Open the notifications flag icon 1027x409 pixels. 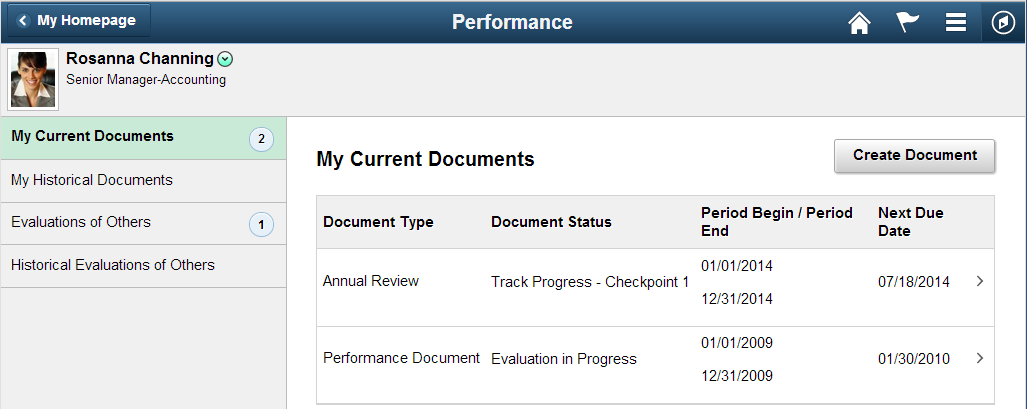pos(907,22)
